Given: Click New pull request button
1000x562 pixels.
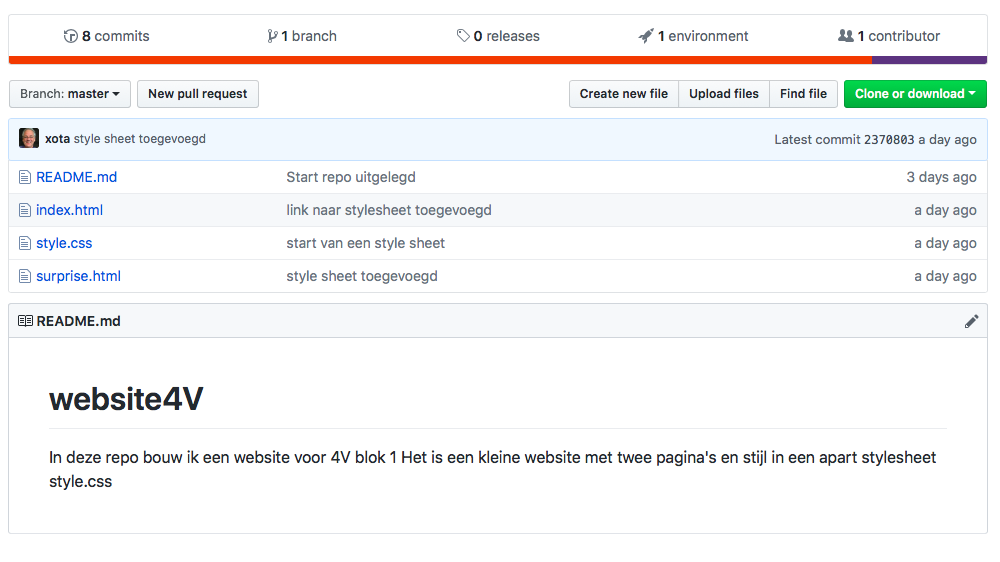Looking at the screenshot, I should pos(198,94).
